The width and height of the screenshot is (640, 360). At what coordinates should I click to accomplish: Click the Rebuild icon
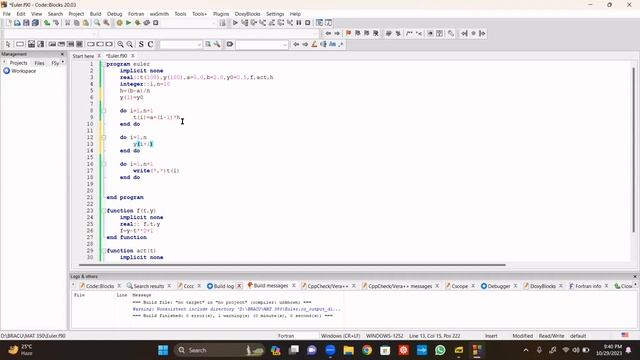tap(147, 23)
